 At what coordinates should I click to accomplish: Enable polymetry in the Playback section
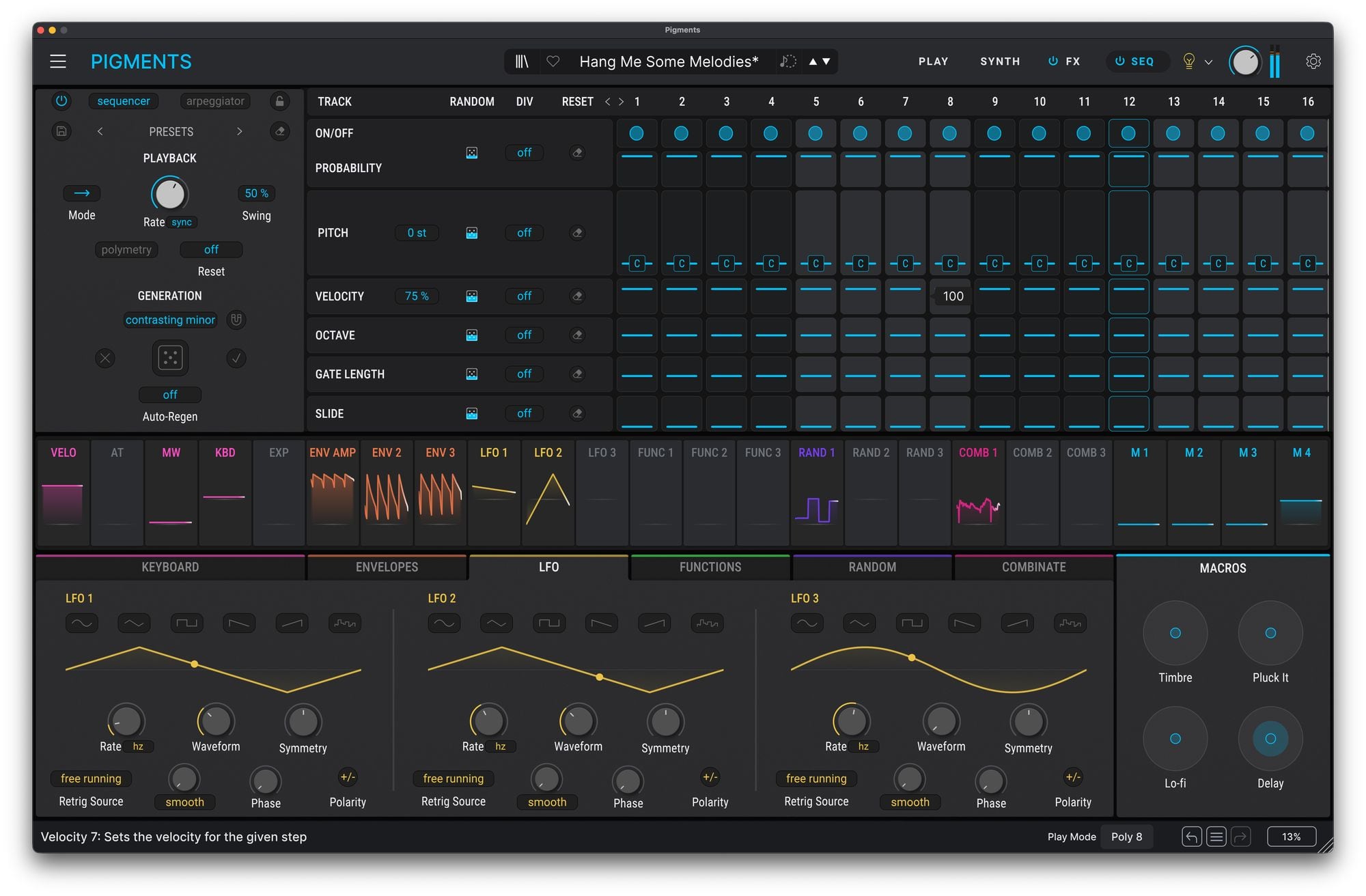point(126,249)
